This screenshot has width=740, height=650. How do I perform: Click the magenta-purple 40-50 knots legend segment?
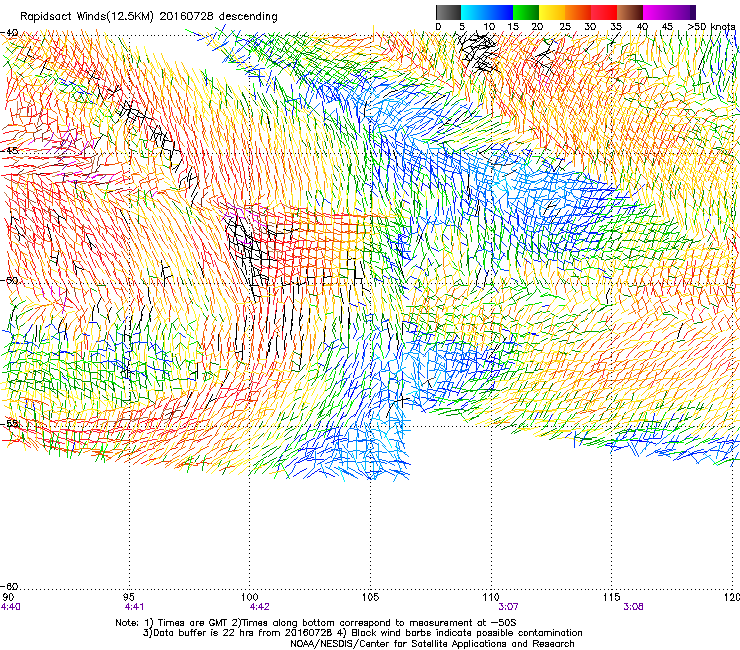point(669,12)
